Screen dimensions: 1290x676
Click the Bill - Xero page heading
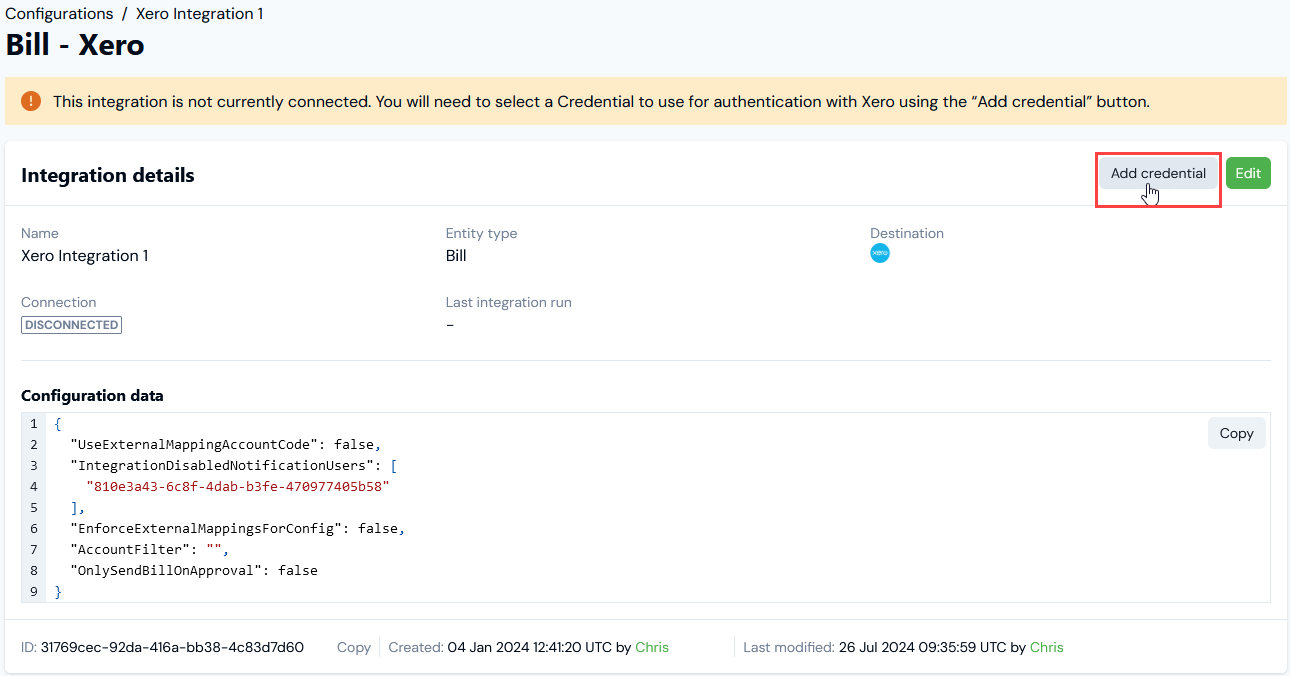[x=75, y=45]
